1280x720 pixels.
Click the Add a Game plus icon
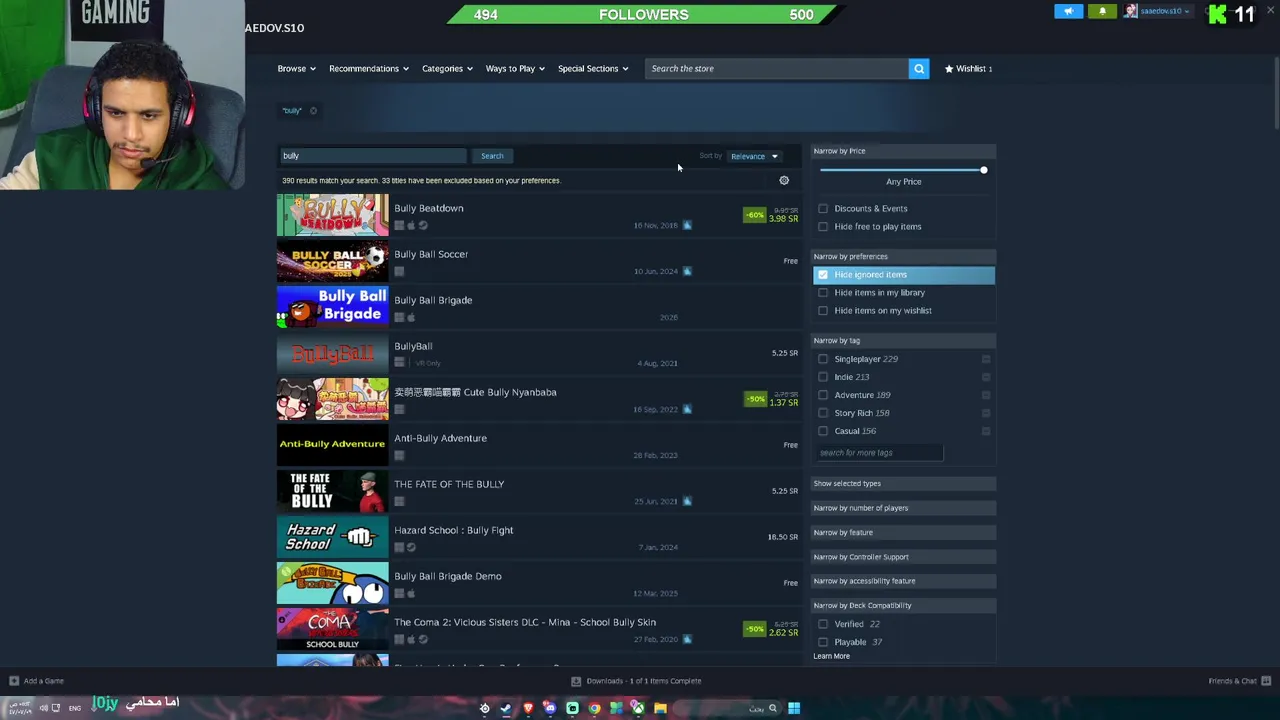(13, 681)
